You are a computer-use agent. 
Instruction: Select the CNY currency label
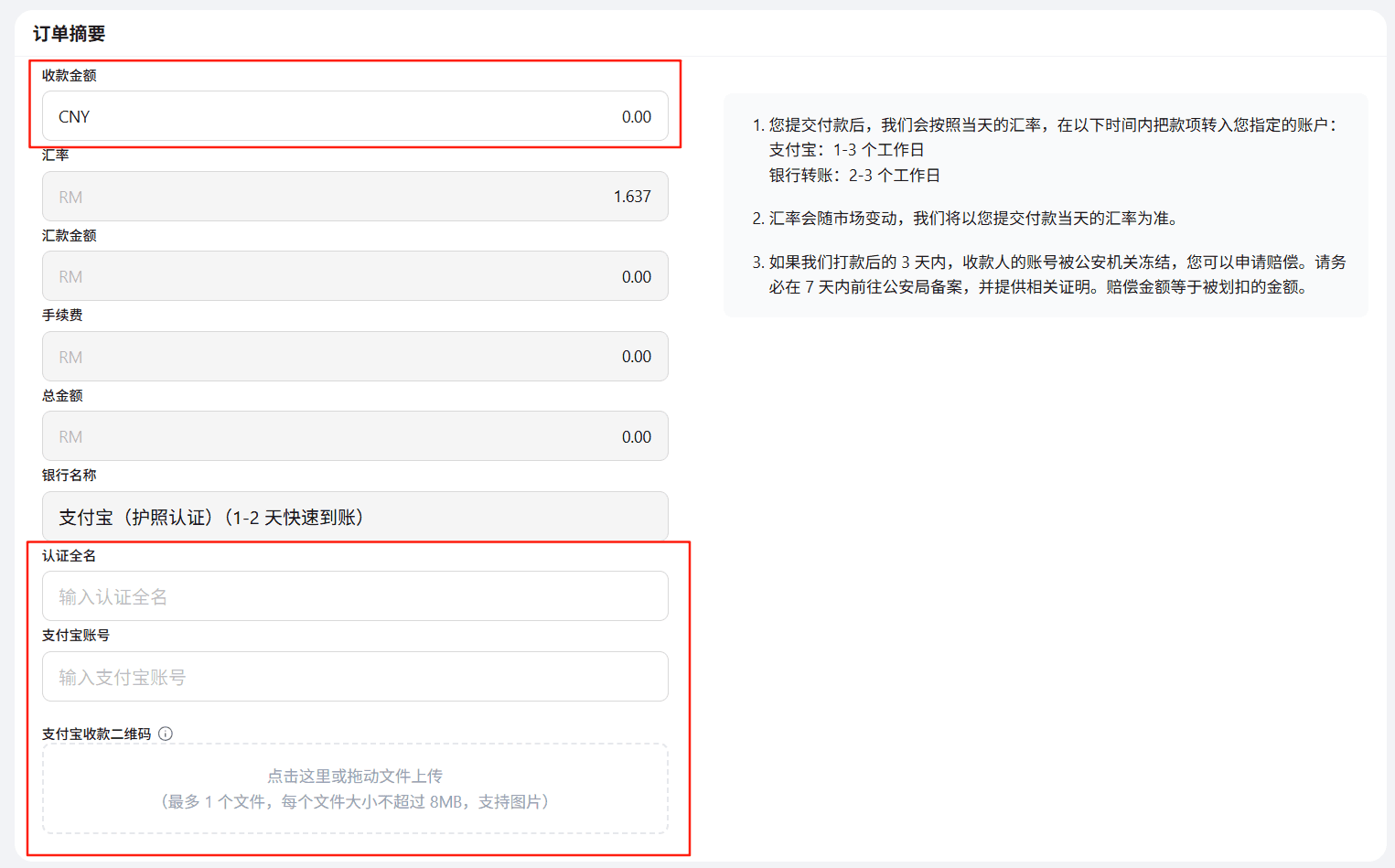point(74,116)
